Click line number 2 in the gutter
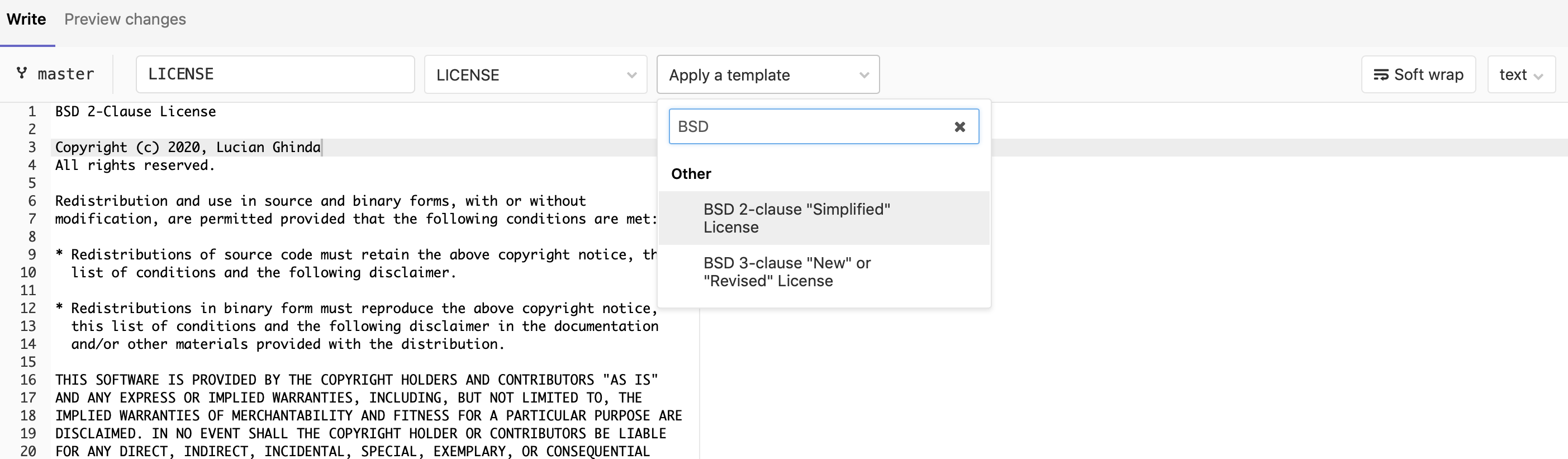This screenshot has width=1568, height=459. coord(32,129)
